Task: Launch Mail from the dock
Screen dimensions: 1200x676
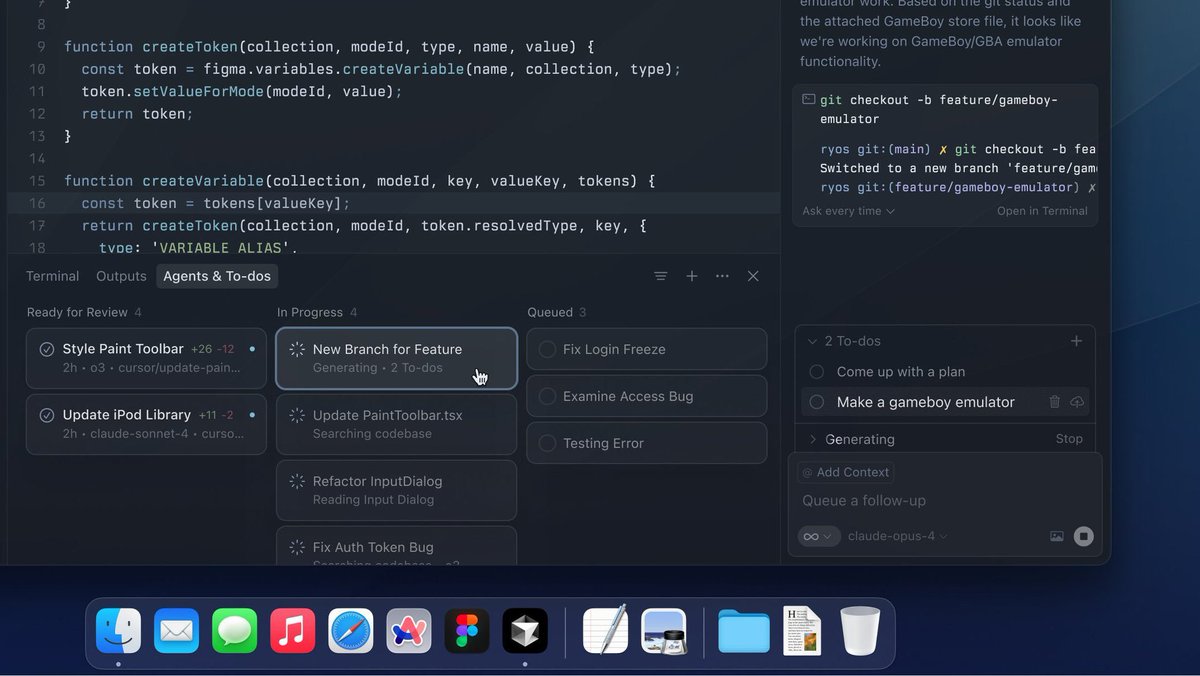Action: 176,631
